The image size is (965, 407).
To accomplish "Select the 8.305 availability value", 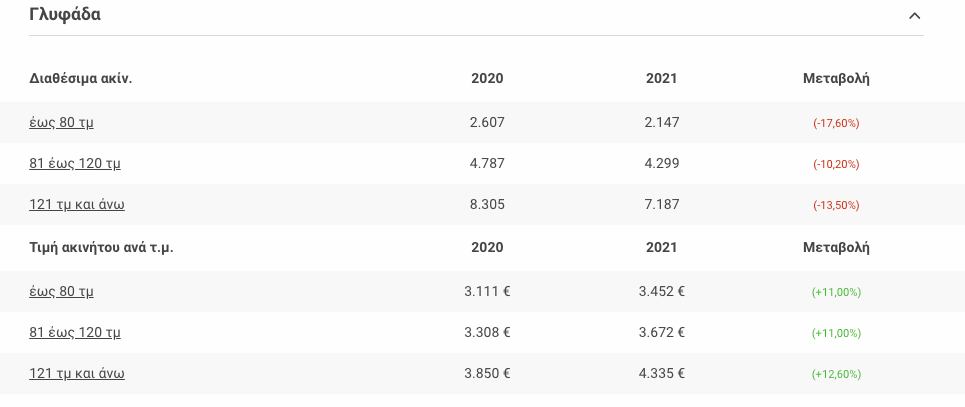I will point(487,204).
